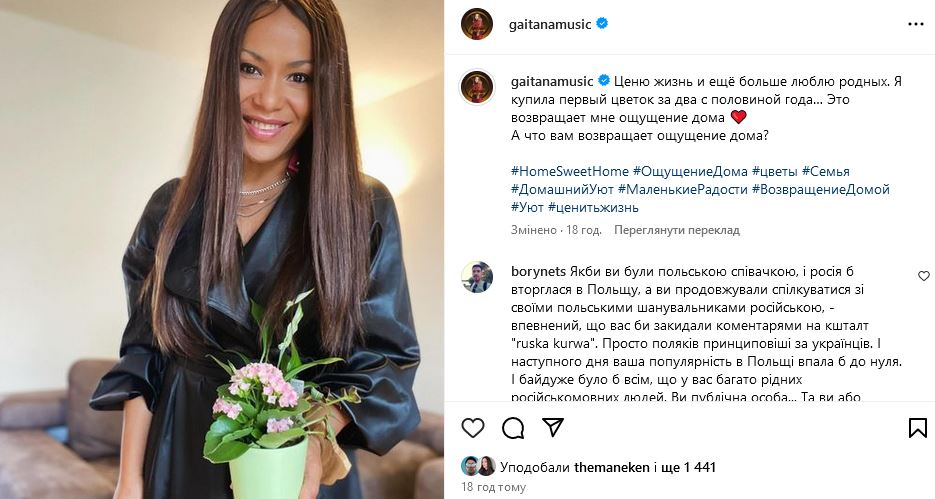Click 'Переглянути переклад' translation link
Screen dimensions: 935x499
(677, 230)
